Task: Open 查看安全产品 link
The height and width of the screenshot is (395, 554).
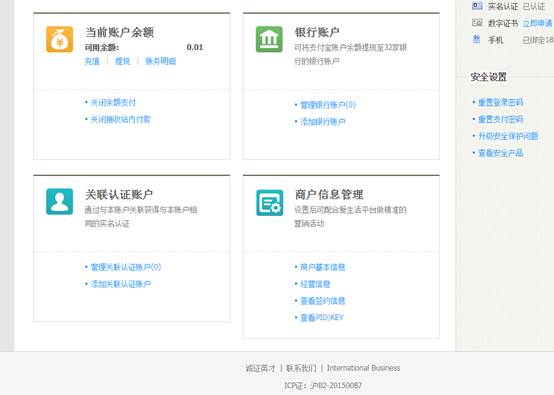Action: coord(500,153)
